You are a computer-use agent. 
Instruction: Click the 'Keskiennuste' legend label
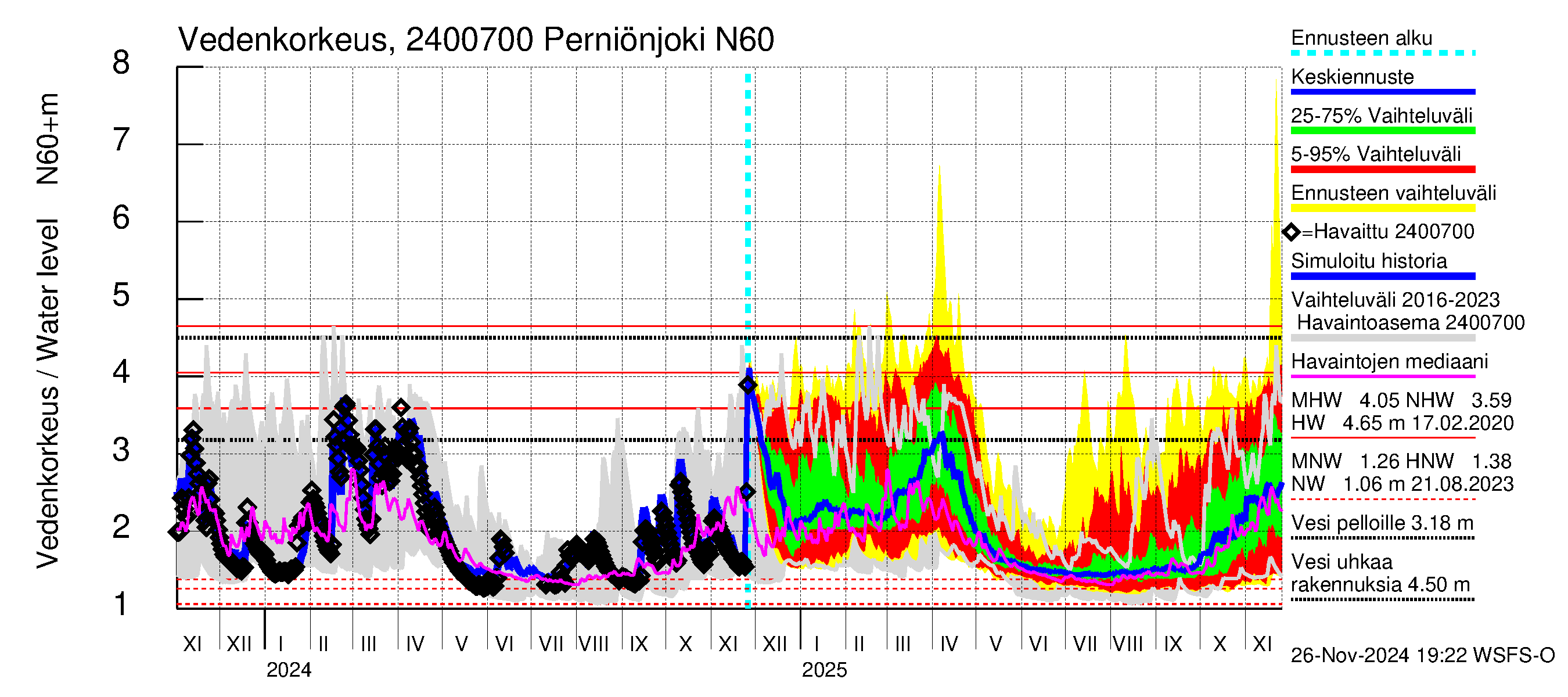[1353, 77]
